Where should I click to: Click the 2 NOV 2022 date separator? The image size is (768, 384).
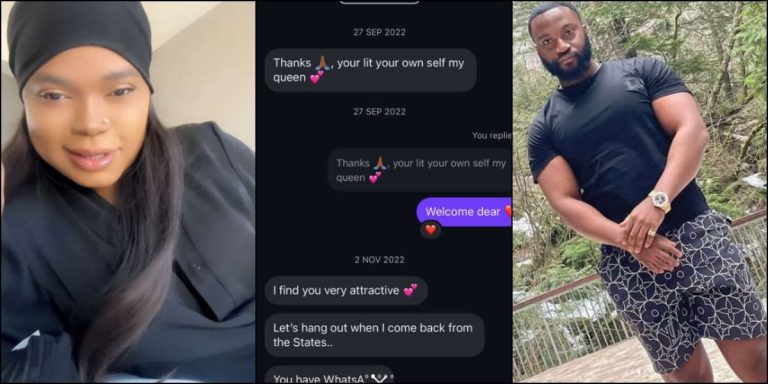coord(380,260)
